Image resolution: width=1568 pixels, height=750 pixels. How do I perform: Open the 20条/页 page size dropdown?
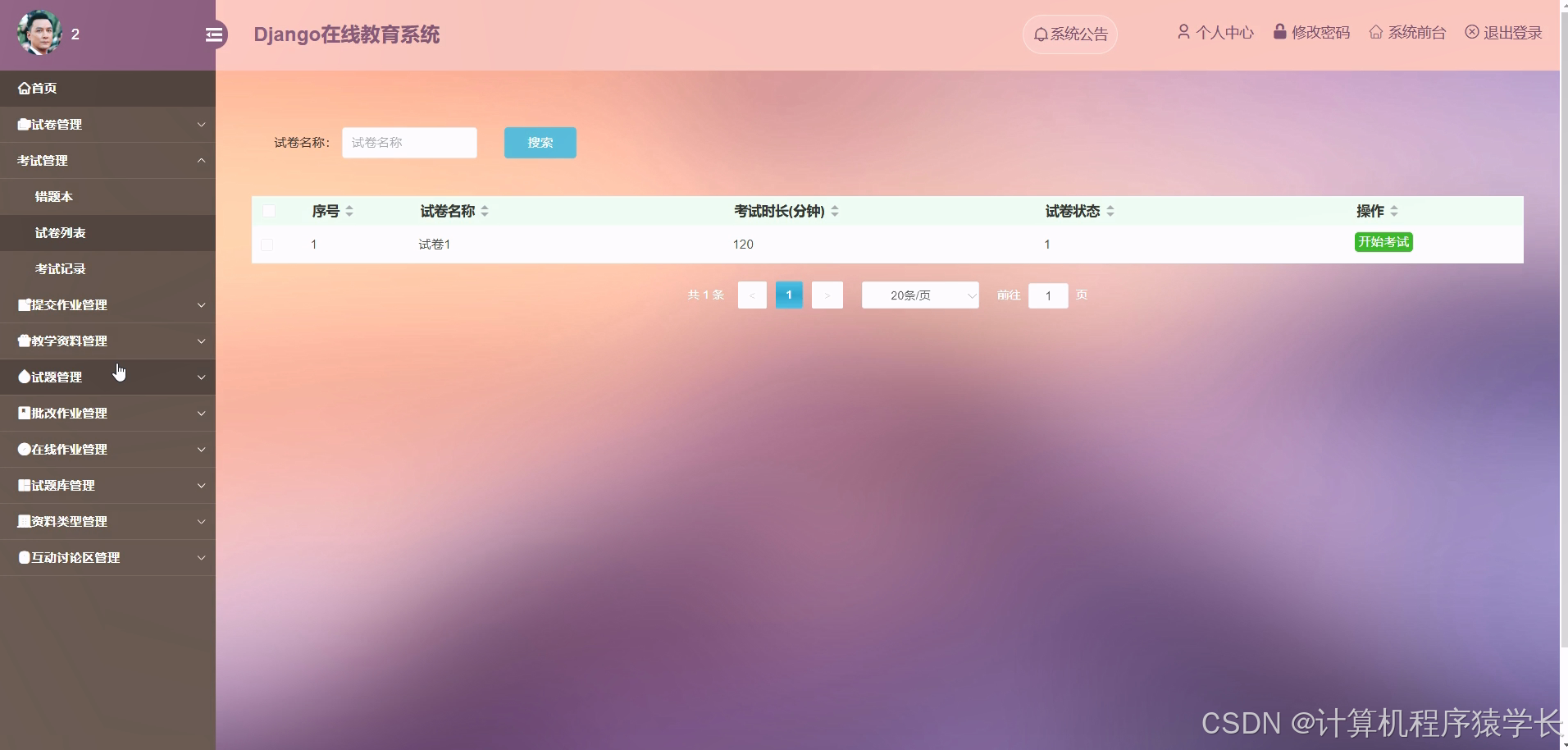[919, 295]
